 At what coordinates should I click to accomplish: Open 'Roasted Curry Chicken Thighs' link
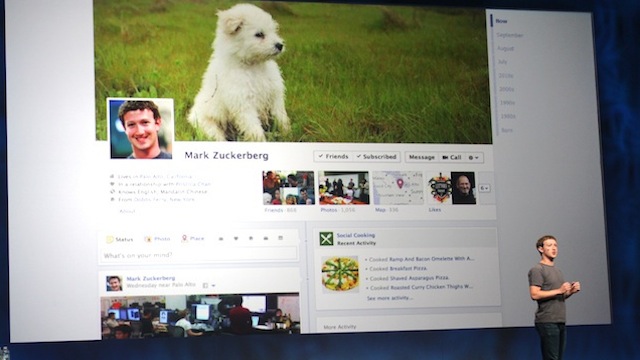click(x=431, y=287)
